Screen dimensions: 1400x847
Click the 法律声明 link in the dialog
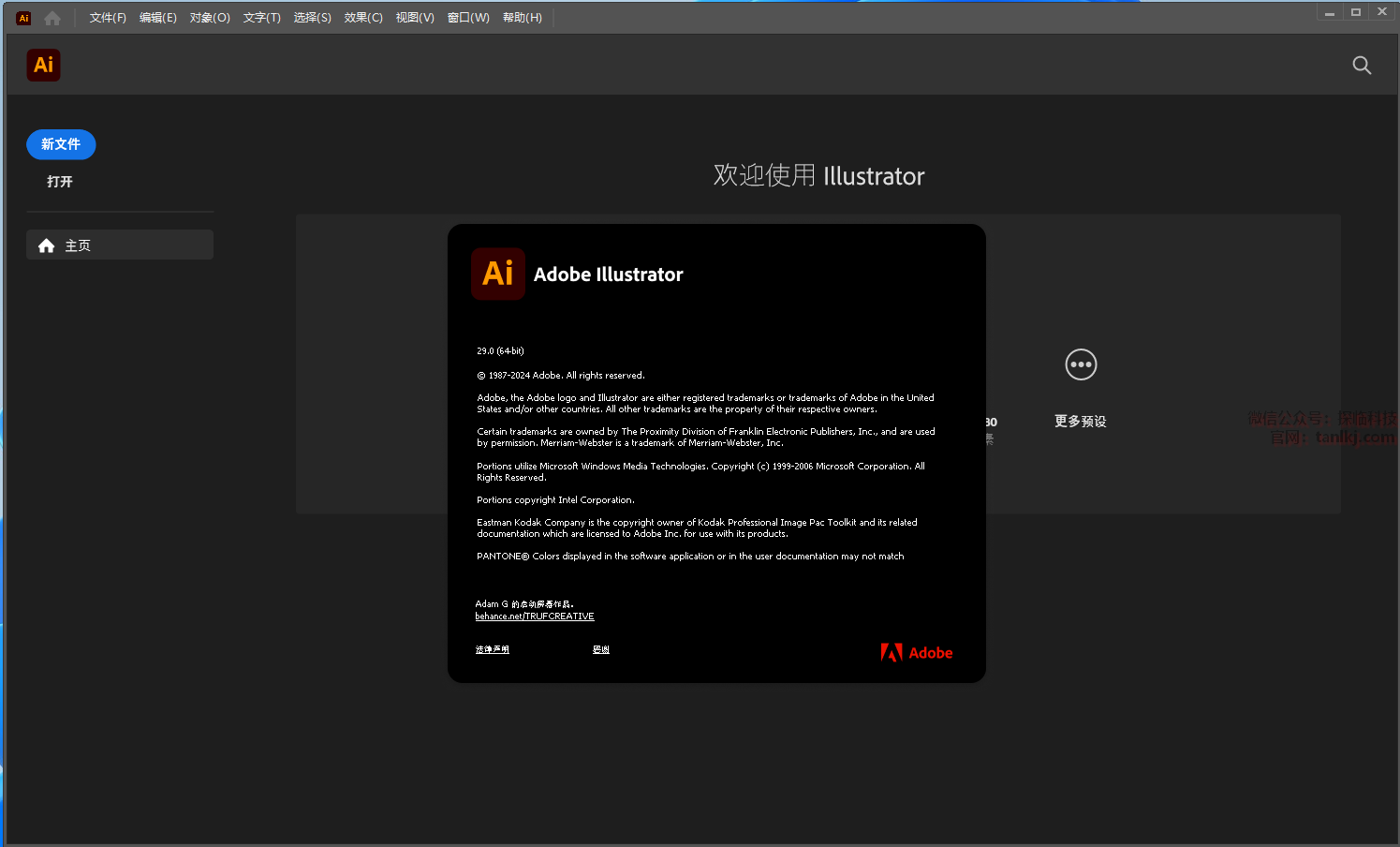[492, 649]
